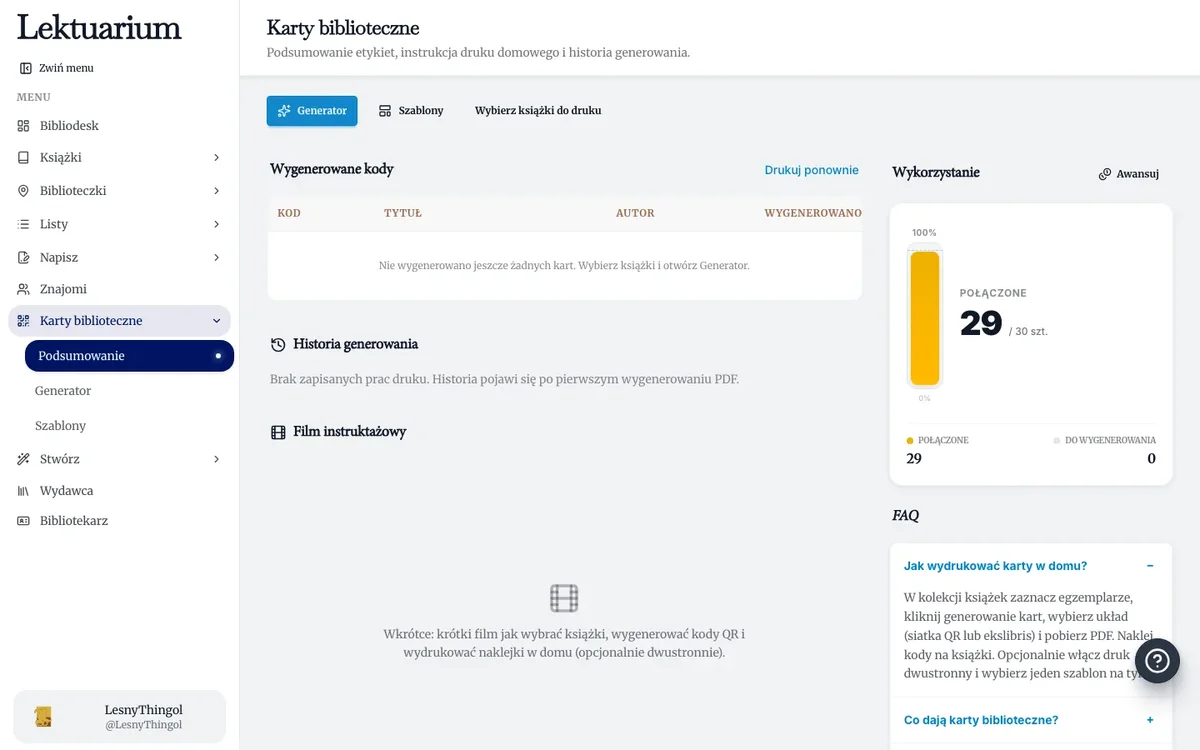1200x750 pixels.
Task: Click the Film instruktażowy film icon
Action: (x=278, y=432)
